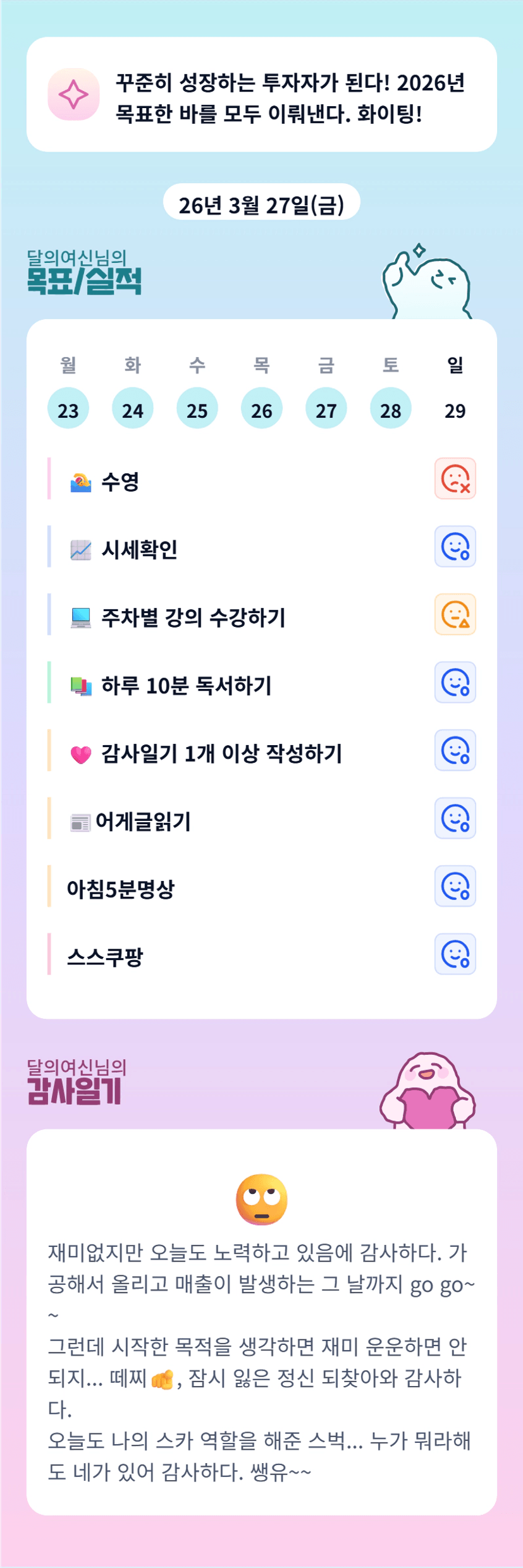Click the 26년 3월 27일(금) date pill
The image size is (523, 1568).
pyautogui.click(x=261, y=205)
